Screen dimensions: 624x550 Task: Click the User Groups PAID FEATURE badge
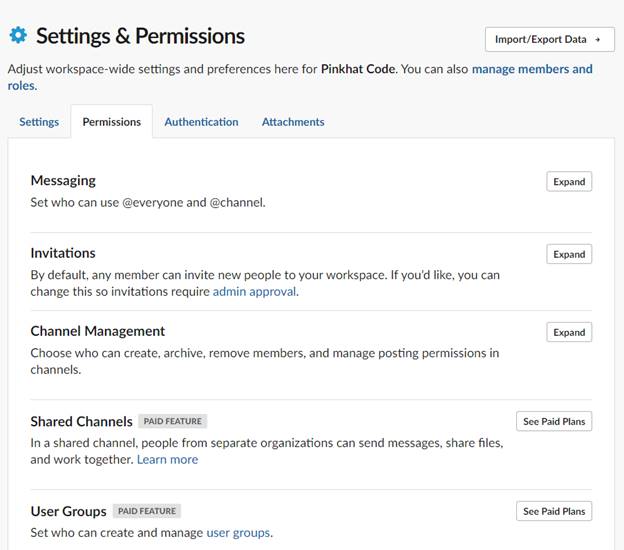coord(147,511)
